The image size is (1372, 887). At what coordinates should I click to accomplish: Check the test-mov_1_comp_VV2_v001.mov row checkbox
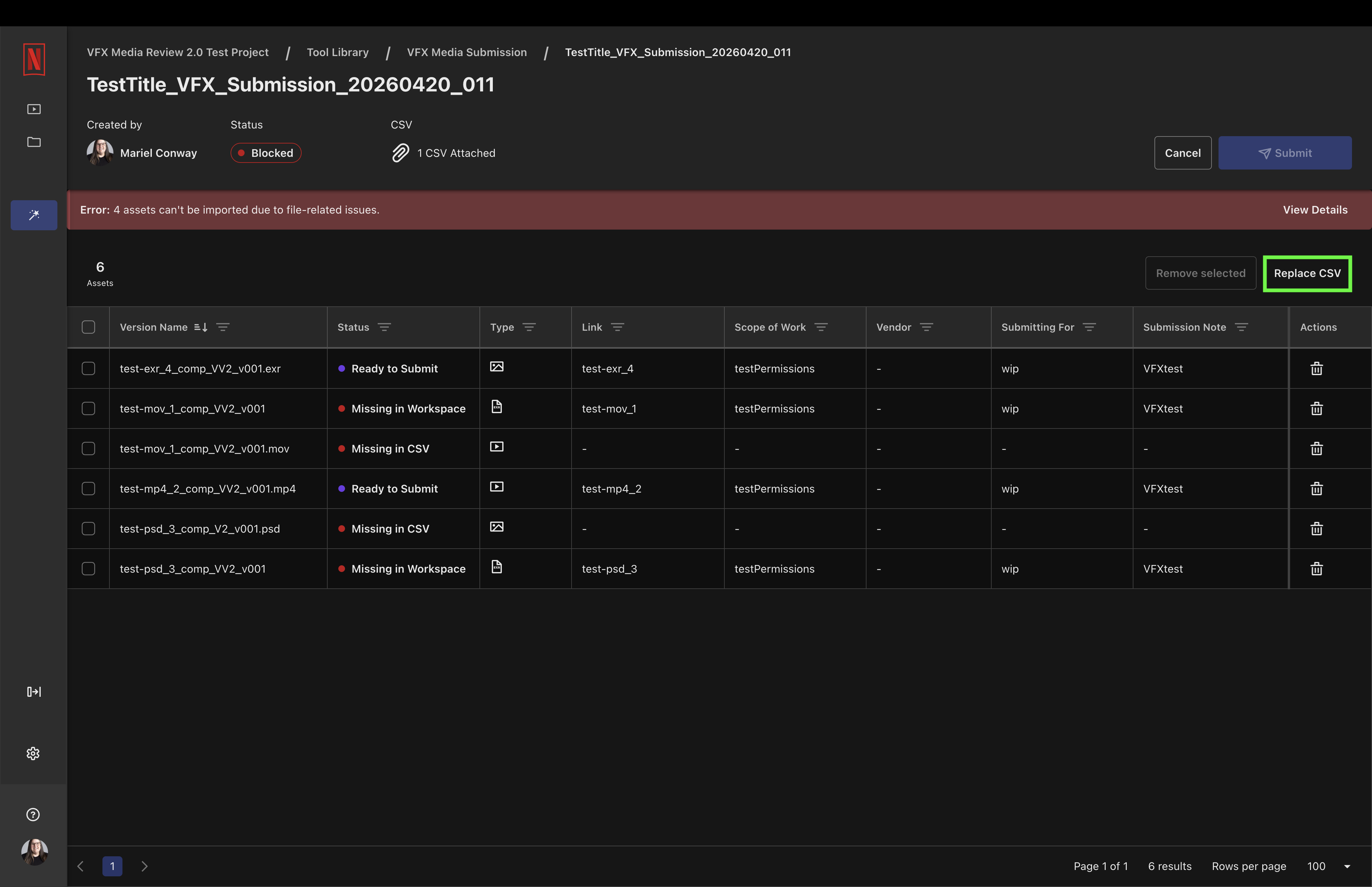tap(88, 449)
